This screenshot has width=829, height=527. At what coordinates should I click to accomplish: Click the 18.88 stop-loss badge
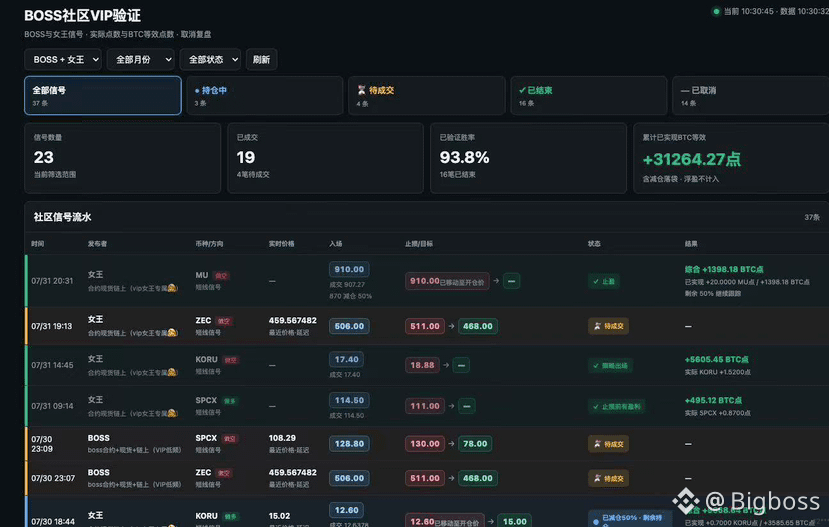pyautogui.click(x=422, y=365)
